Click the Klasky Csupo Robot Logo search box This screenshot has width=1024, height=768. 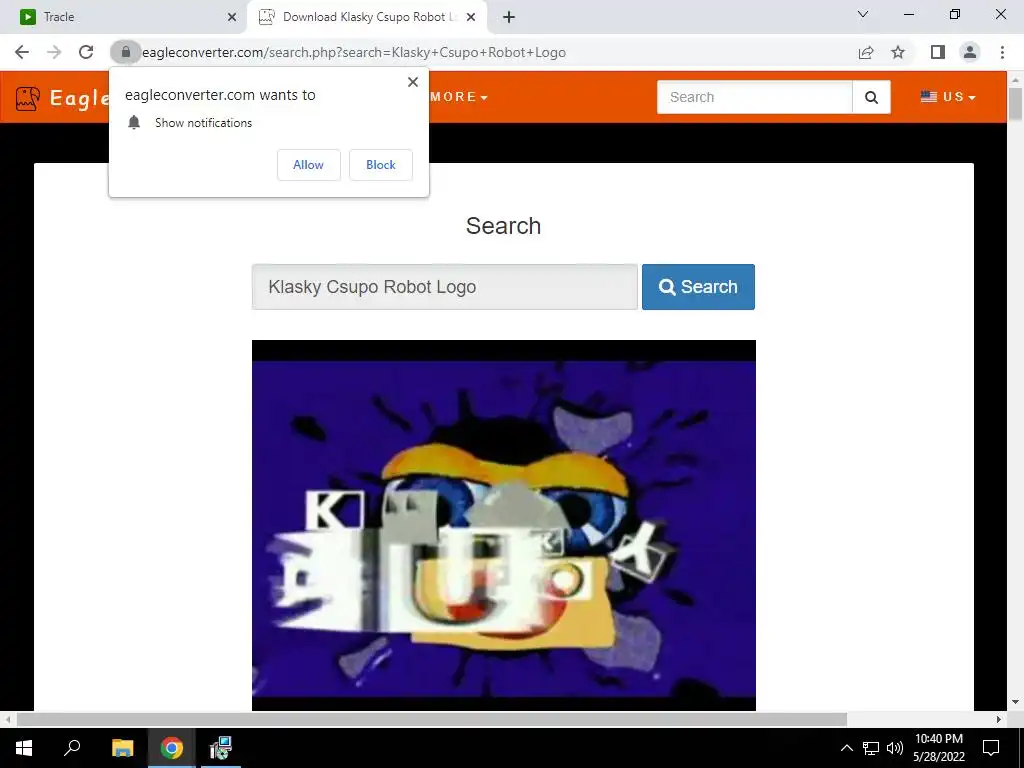[x=445, y=287]
